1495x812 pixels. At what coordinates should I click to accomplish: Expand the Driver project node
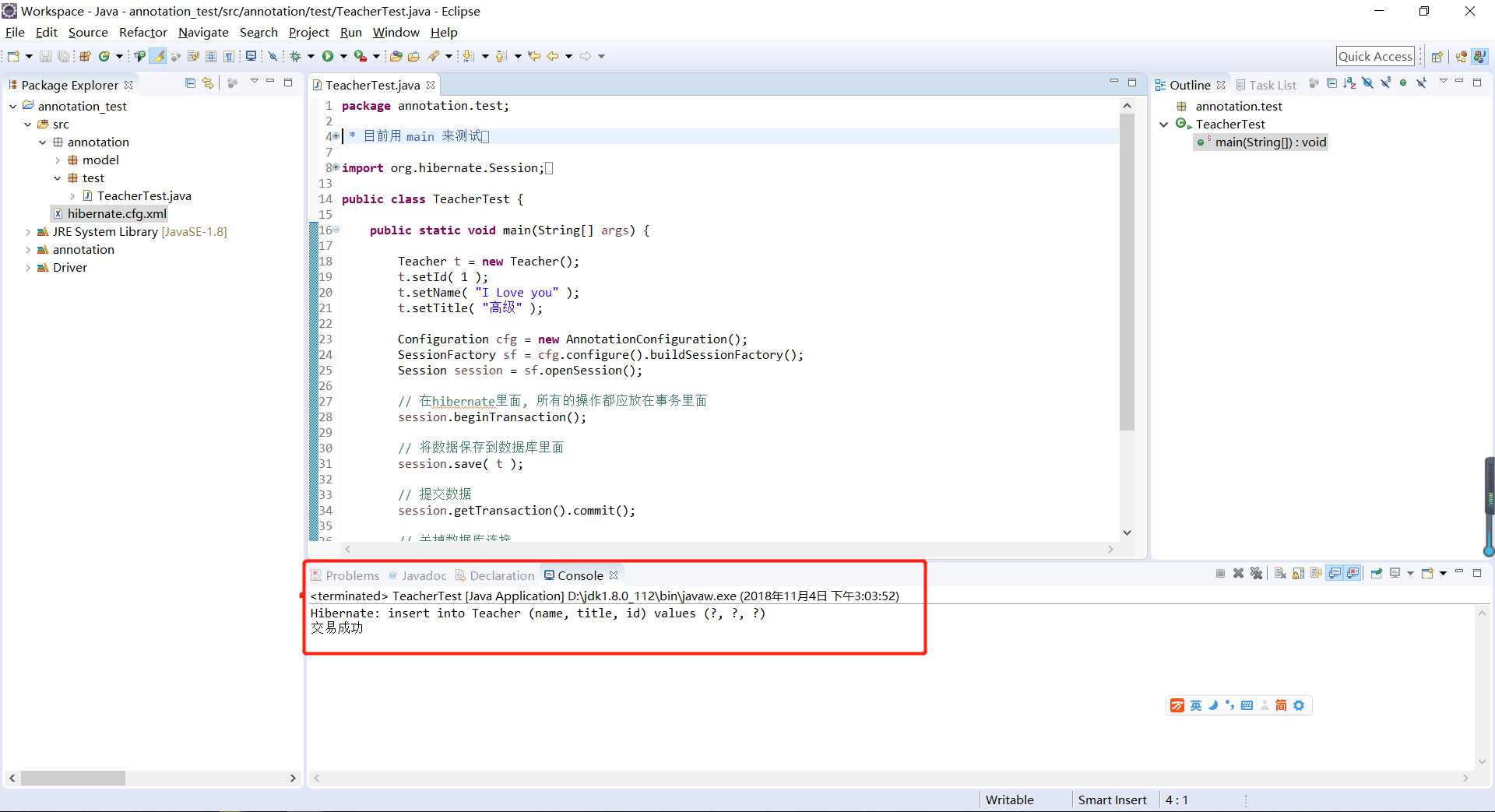point(27,268)
